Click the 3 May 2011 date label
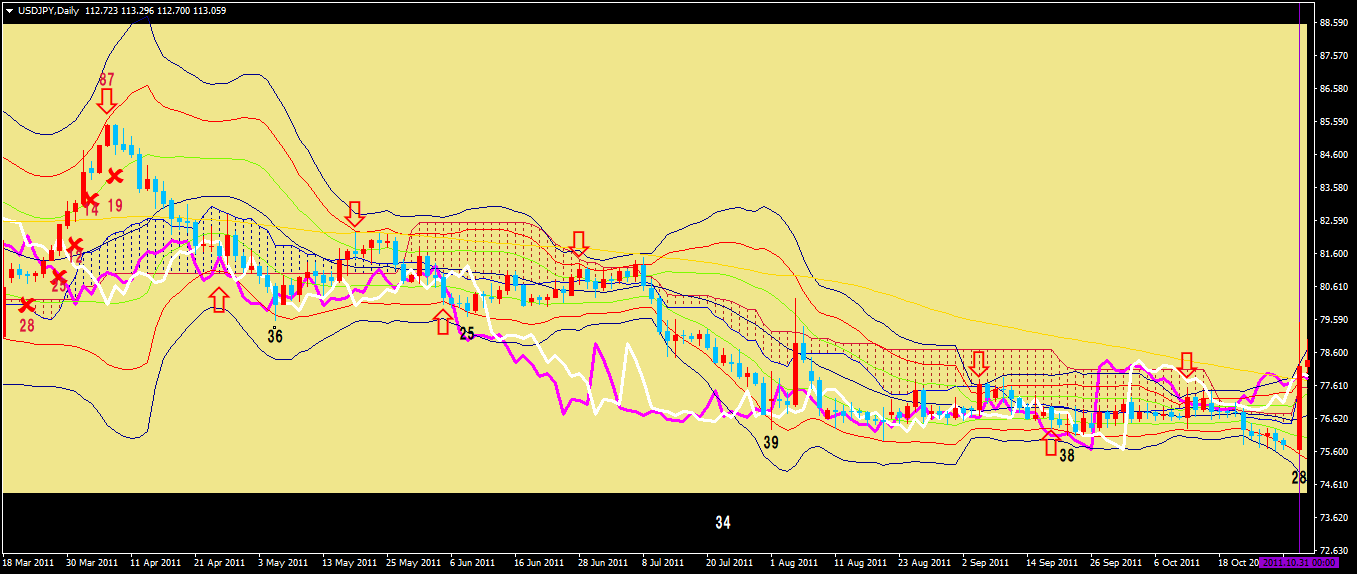The width and height of the screenshot is (1357, 574). pos(283,563)
